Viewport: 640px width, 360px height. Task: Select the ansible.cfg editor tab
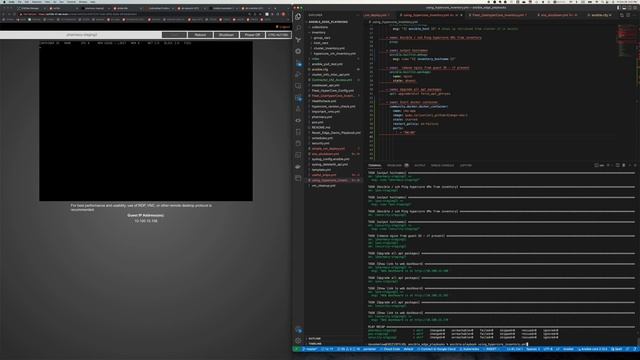[600, 15]
